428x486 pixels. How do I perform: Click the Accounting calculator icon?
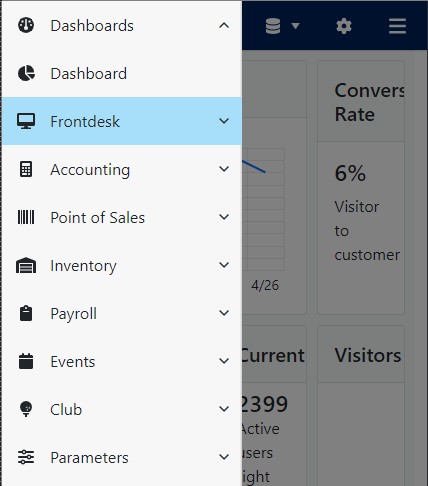26,169
